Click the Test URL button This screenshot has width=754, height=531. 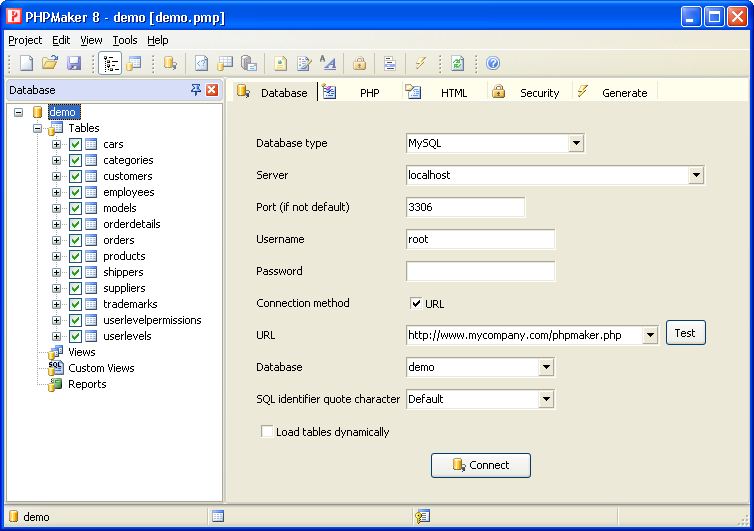click(685, 333)
